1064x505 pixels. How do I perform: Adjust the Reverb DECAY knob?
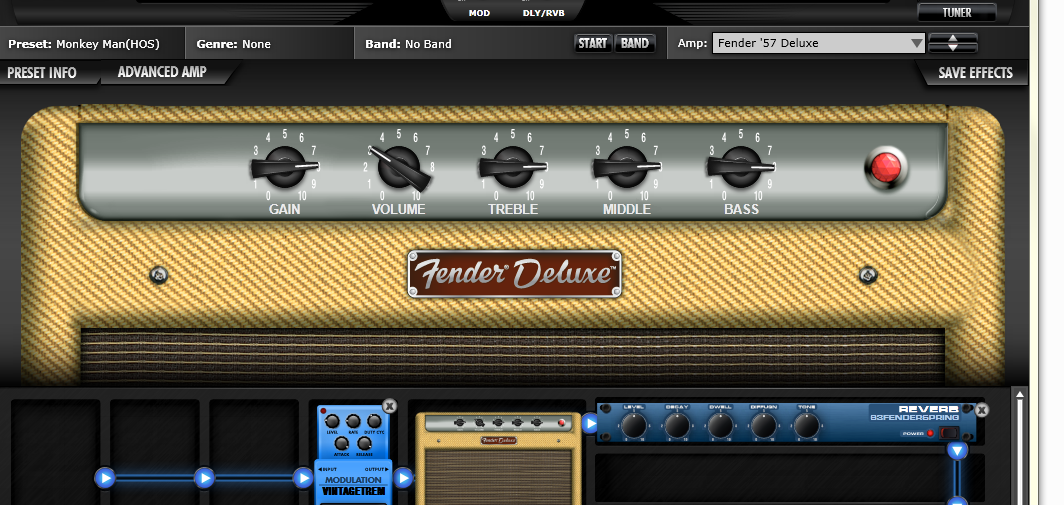(x=677, y=426)
